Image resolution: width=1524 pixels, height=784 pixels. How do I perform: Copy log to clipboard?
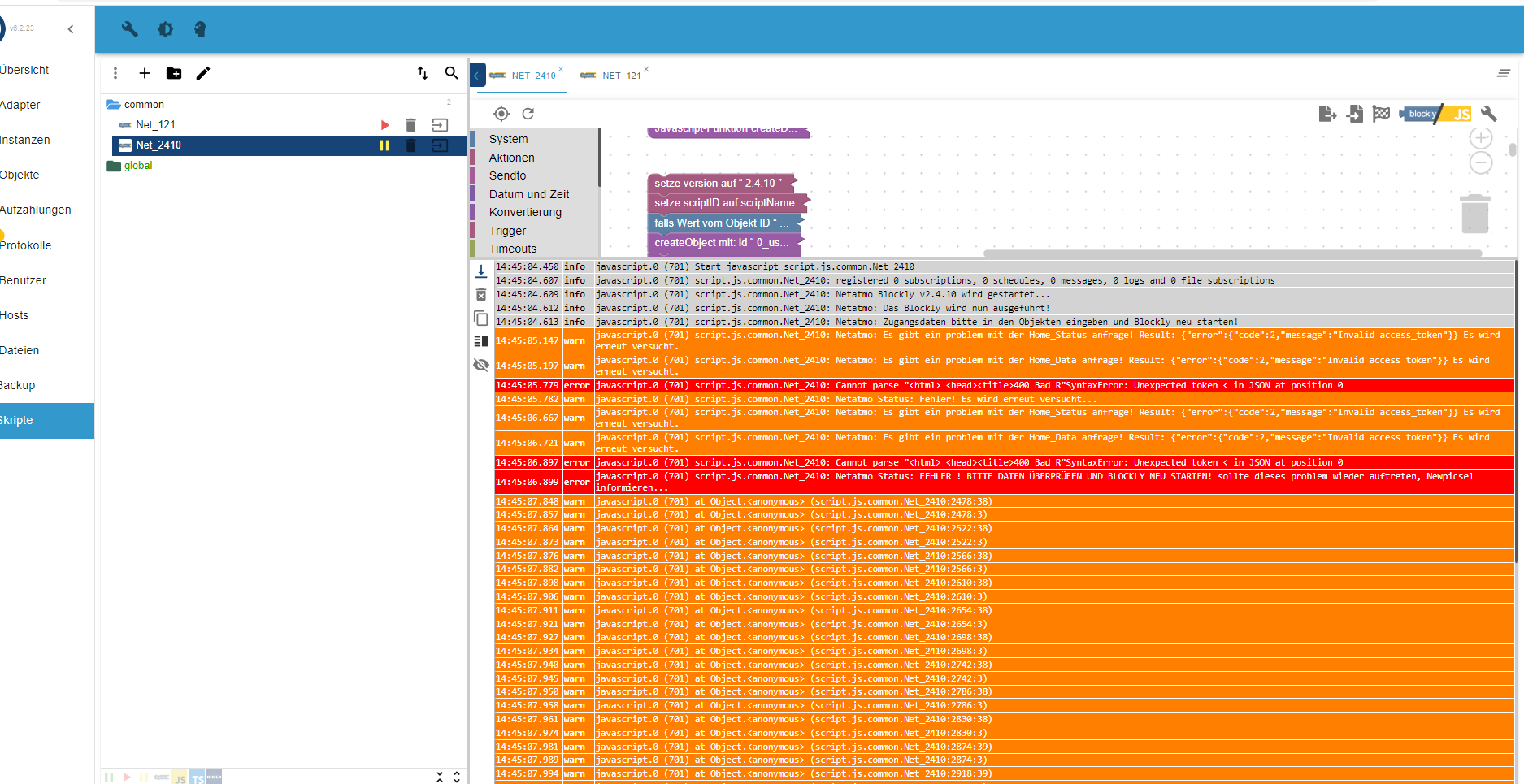[481, 318]
